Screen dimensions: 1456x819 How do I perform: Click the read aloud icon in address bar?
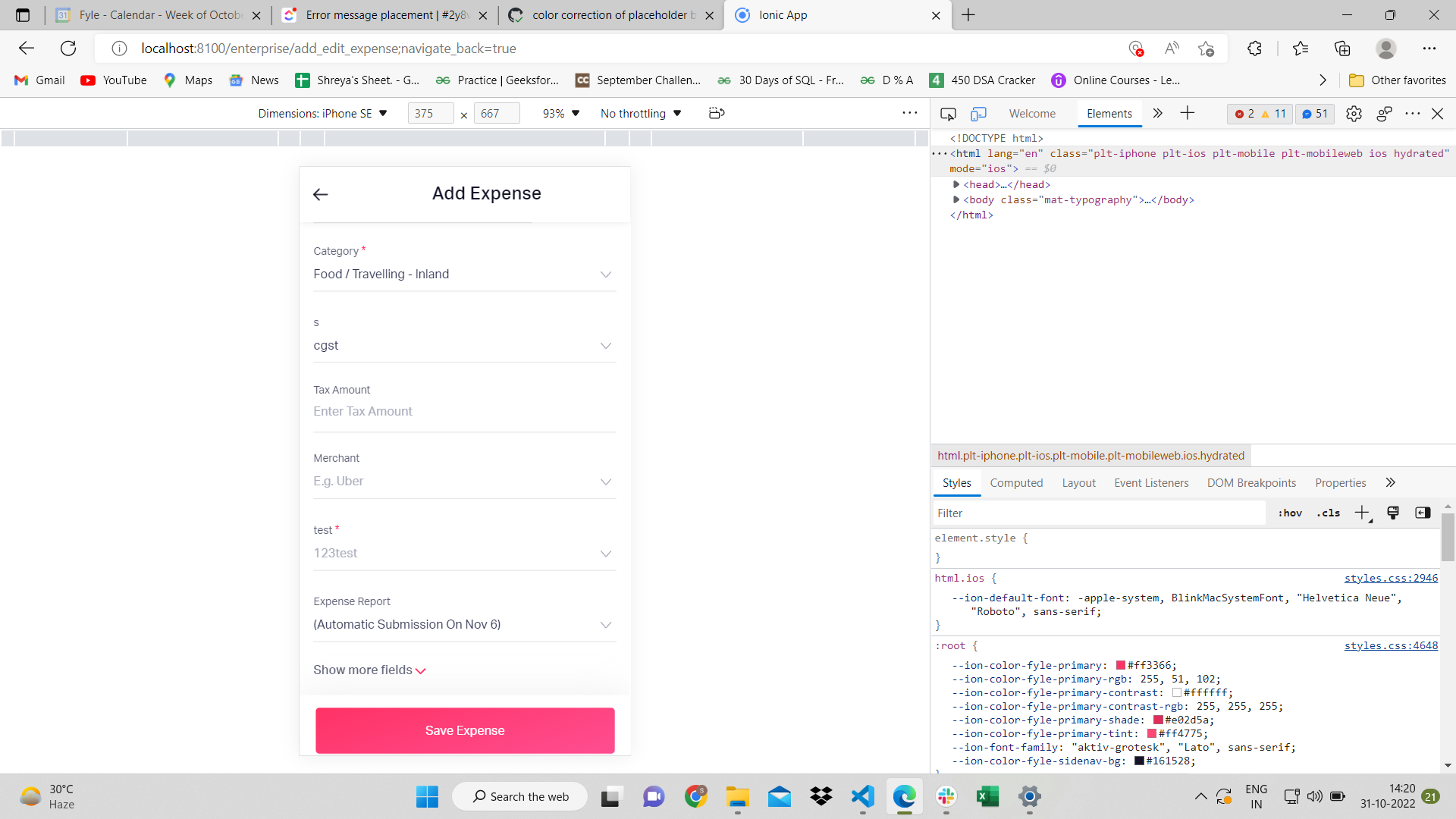click(1171, 48)
